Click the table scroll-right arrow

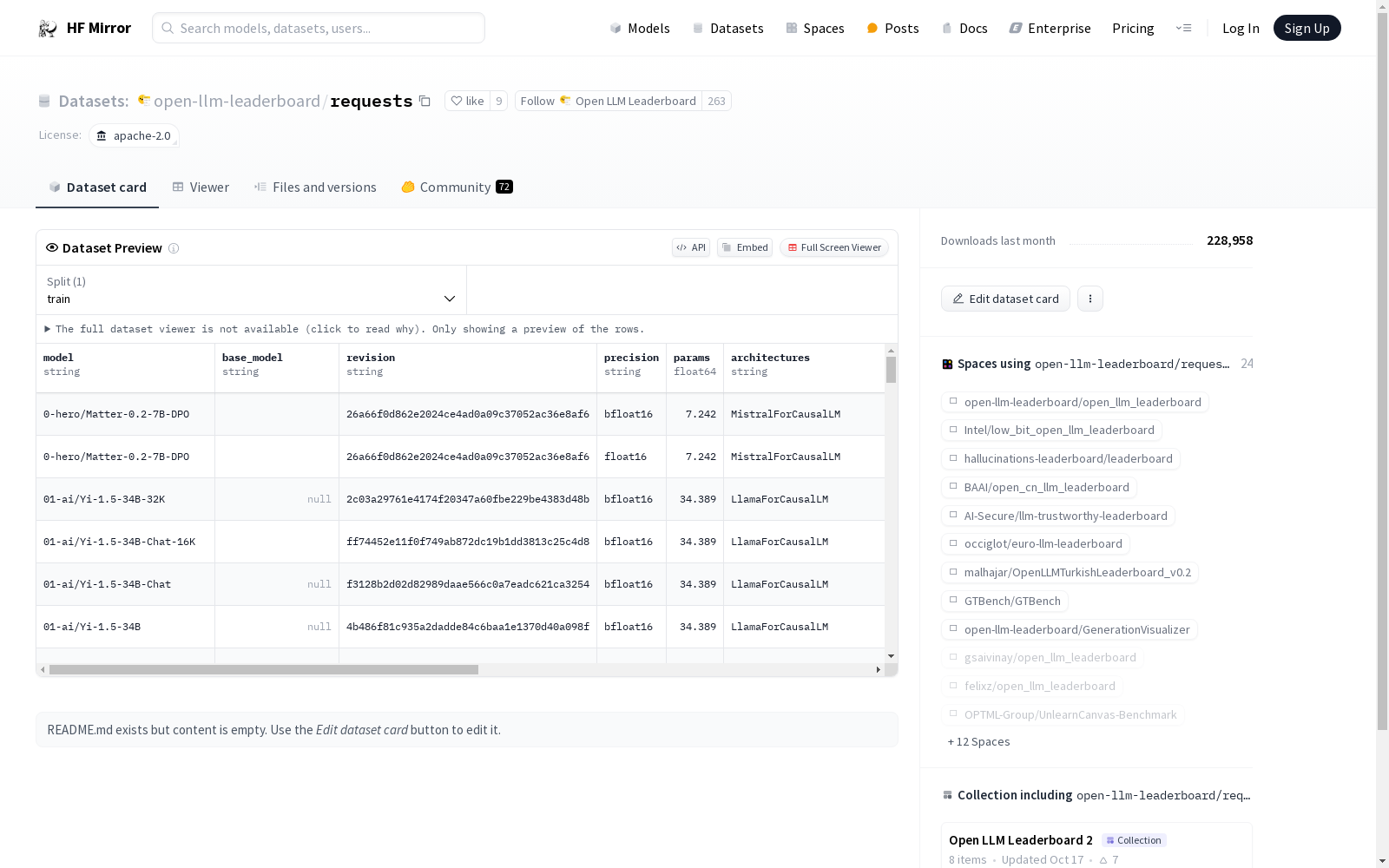879,670
